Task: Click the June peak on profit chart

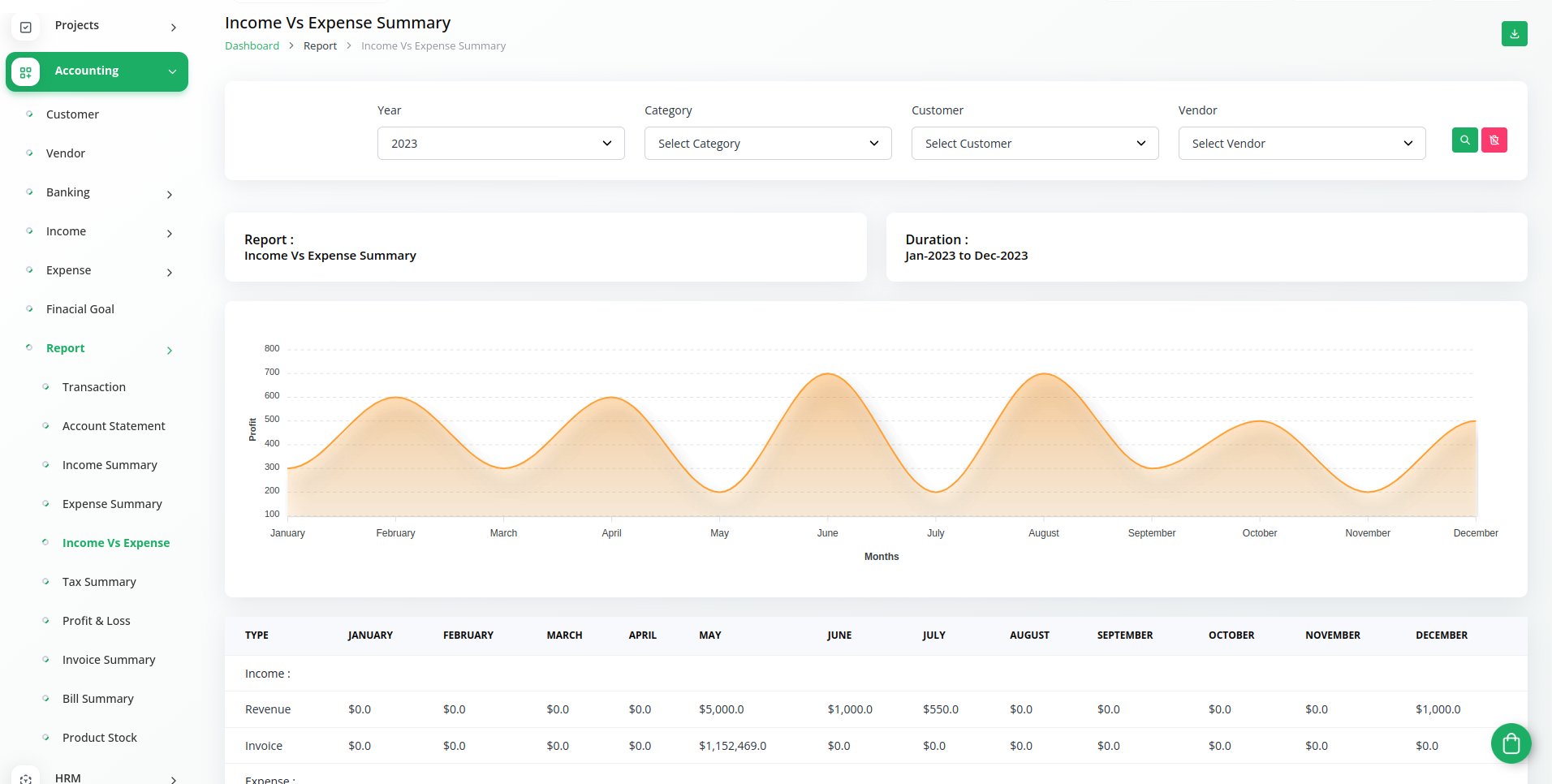Action: pos(827,374)
